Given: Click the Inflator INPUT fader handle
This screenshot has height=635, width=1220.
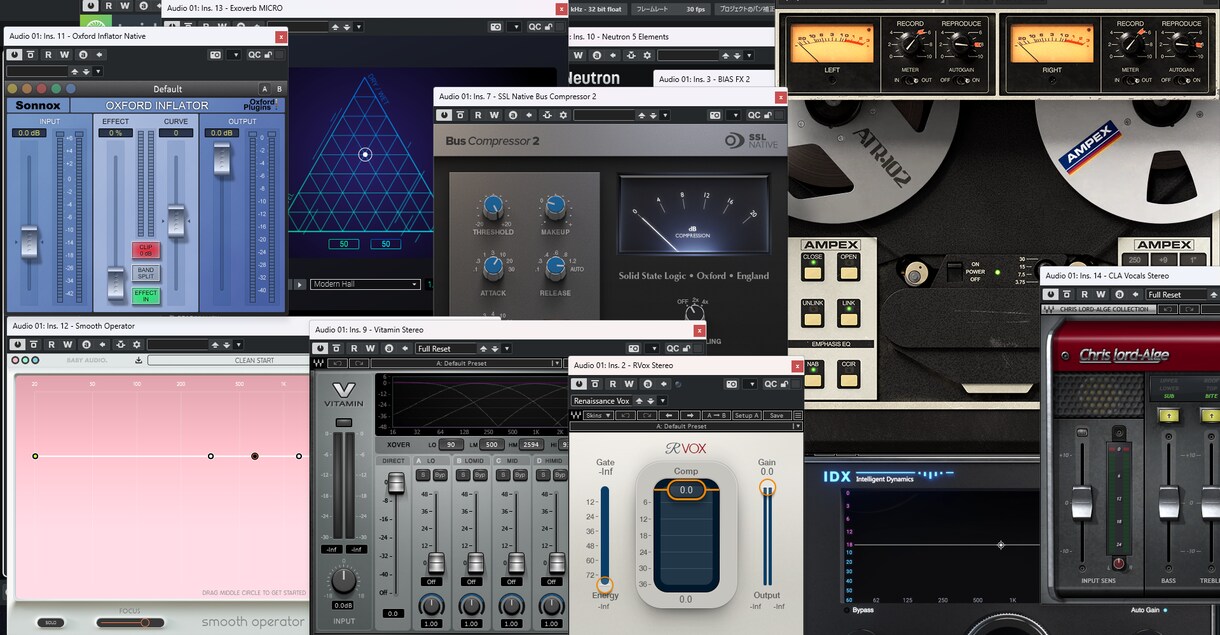Looking at the screenshot, I should coord(30,241).
